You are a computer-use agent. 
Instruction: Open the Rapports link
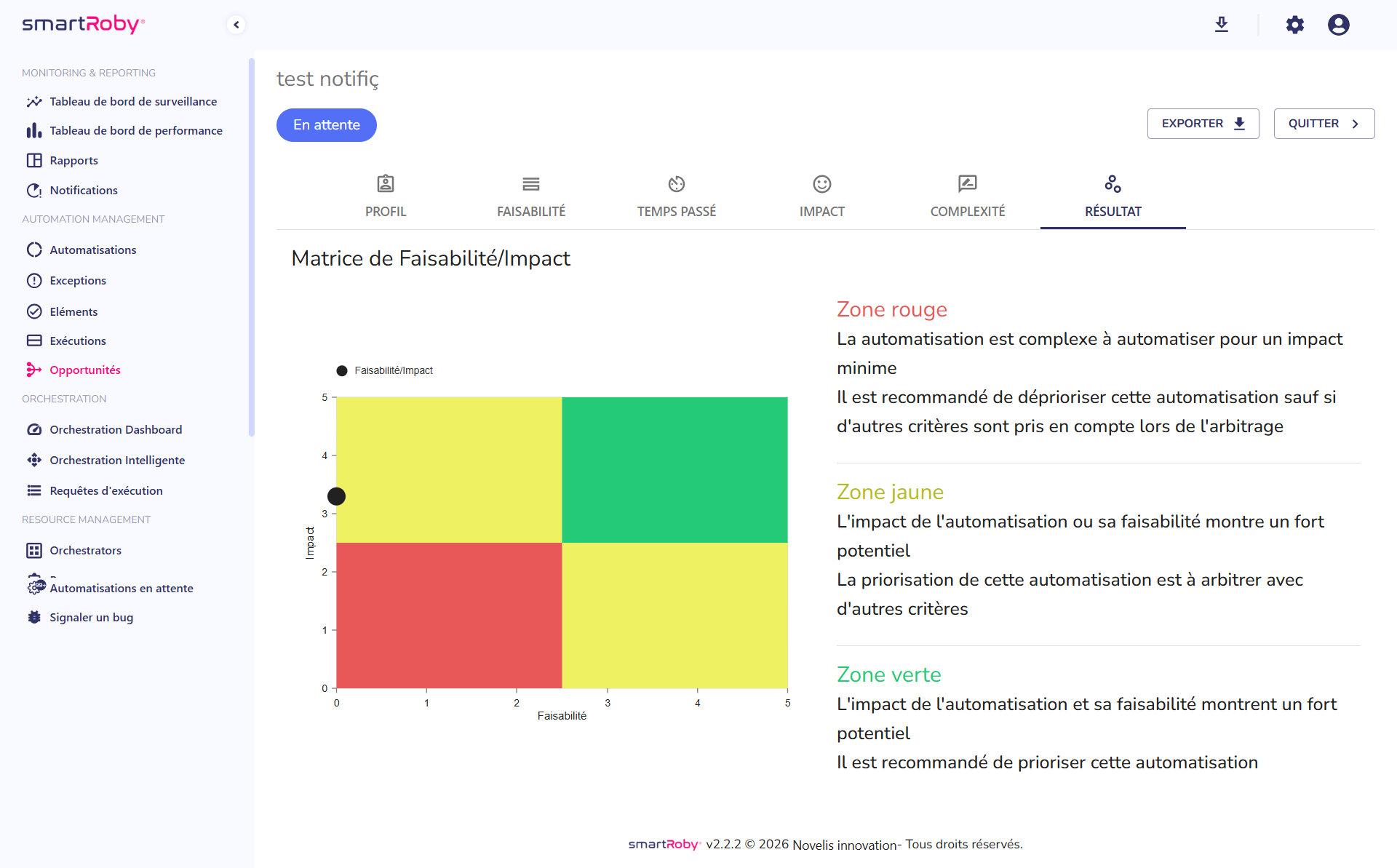(73, 160)
